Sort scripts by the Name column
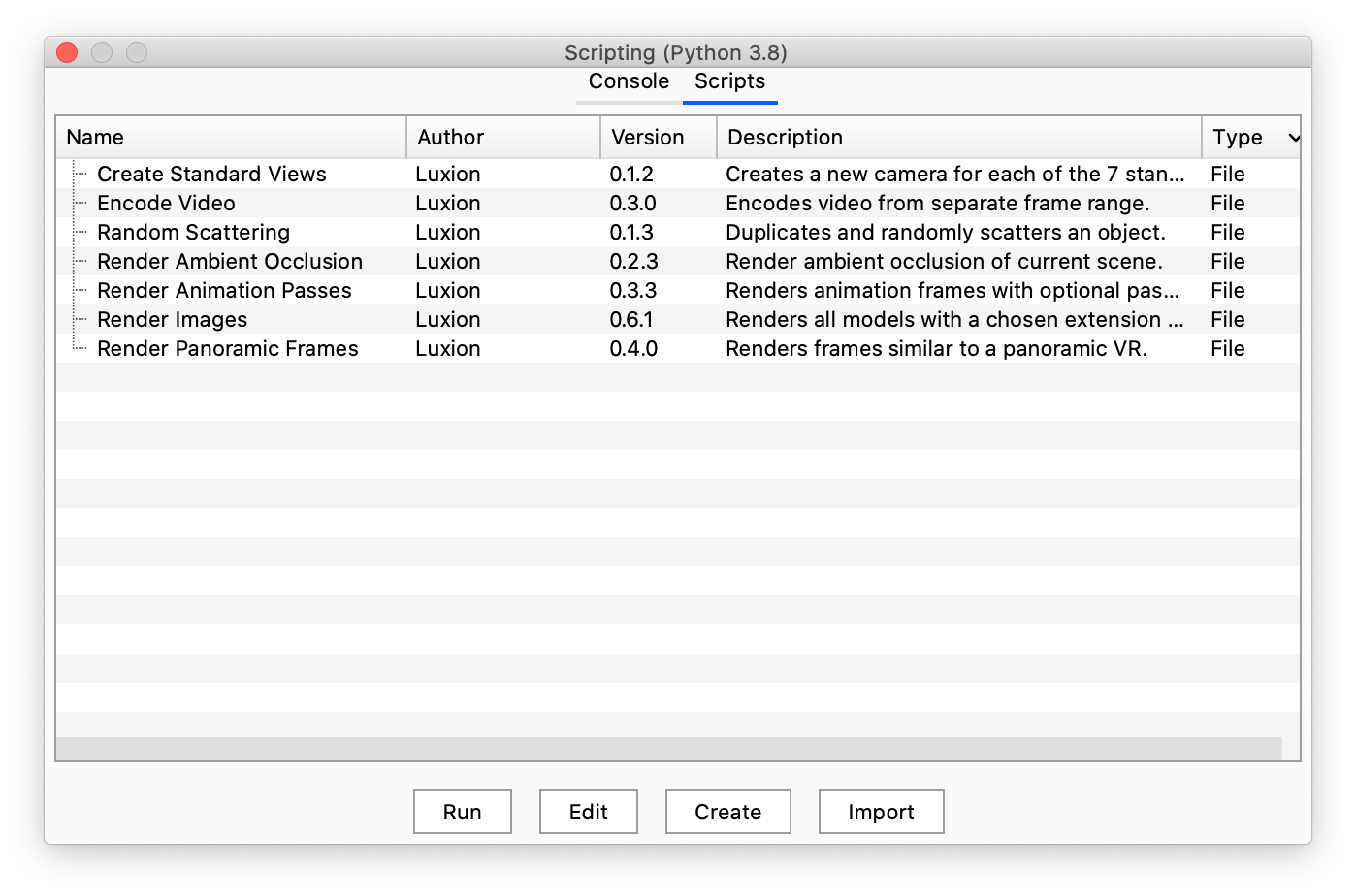The image size is (1356, 896). pyautogui.click(x=94, y=137)
